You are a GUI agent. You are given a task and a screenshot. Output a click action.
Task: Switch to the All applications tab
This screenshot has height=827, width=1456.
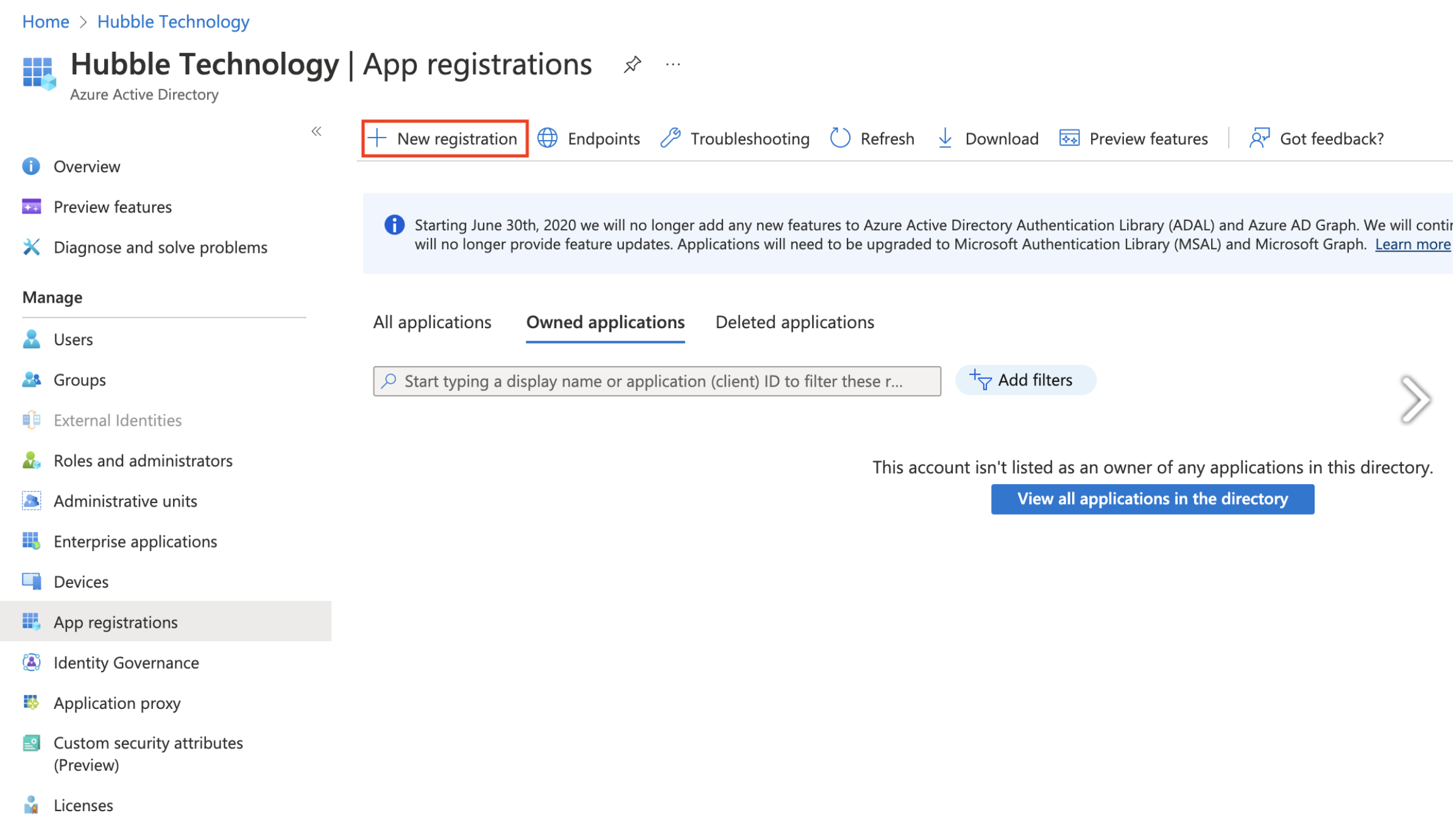[x=432, y=322]
